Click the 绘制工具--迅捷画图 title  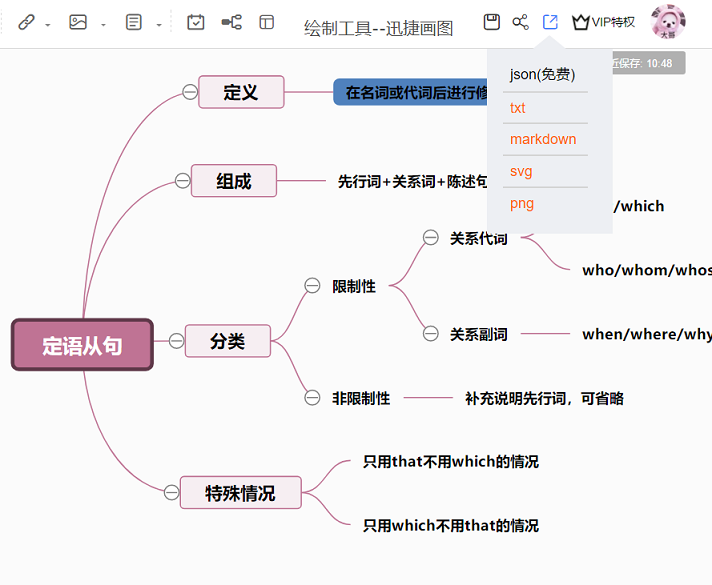click(x=378, y=28)
